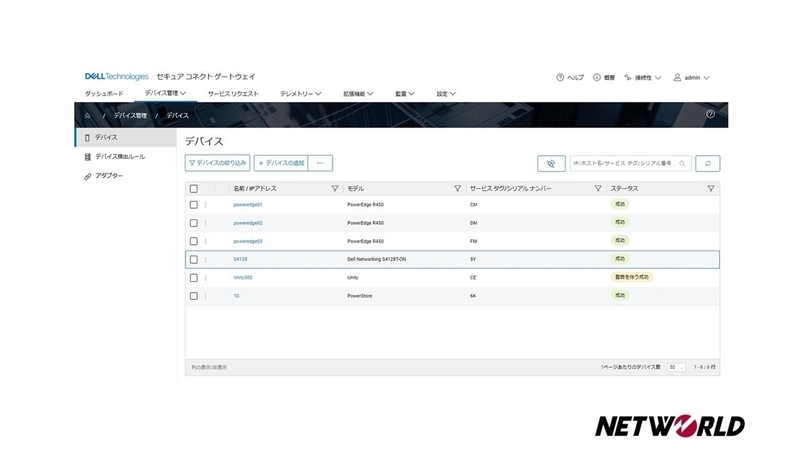The height and width of the screenshot is (450, 800).
Task: Open the device link starting with 10.
Action: pos(237,296)
